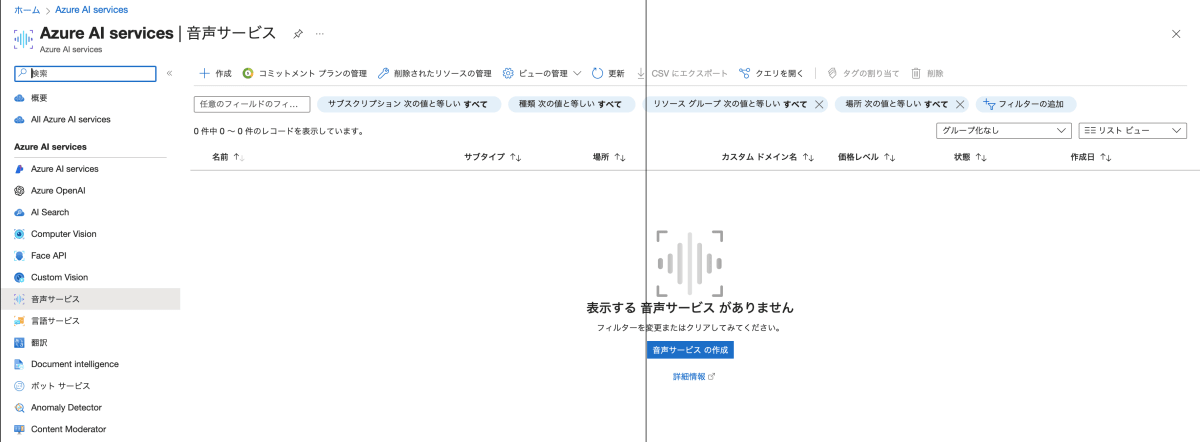Open the Content Moderator sidebar icon
Image resolution: width=1200 pixels, height=442 pixels.
pyautogui.click(x=20, y=429)
